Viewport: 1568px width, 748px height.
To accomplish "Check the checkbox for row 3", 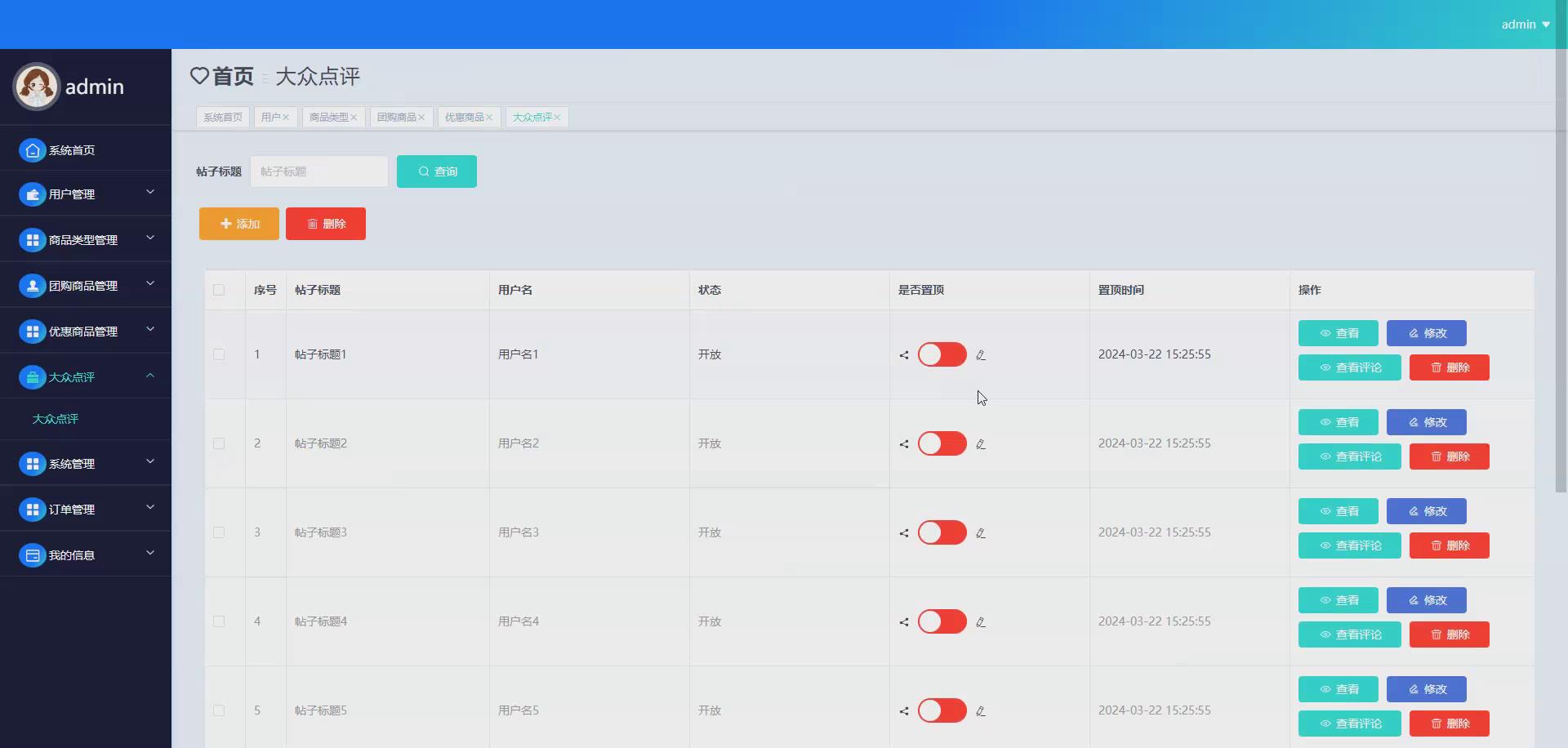I will coord(219,532).
